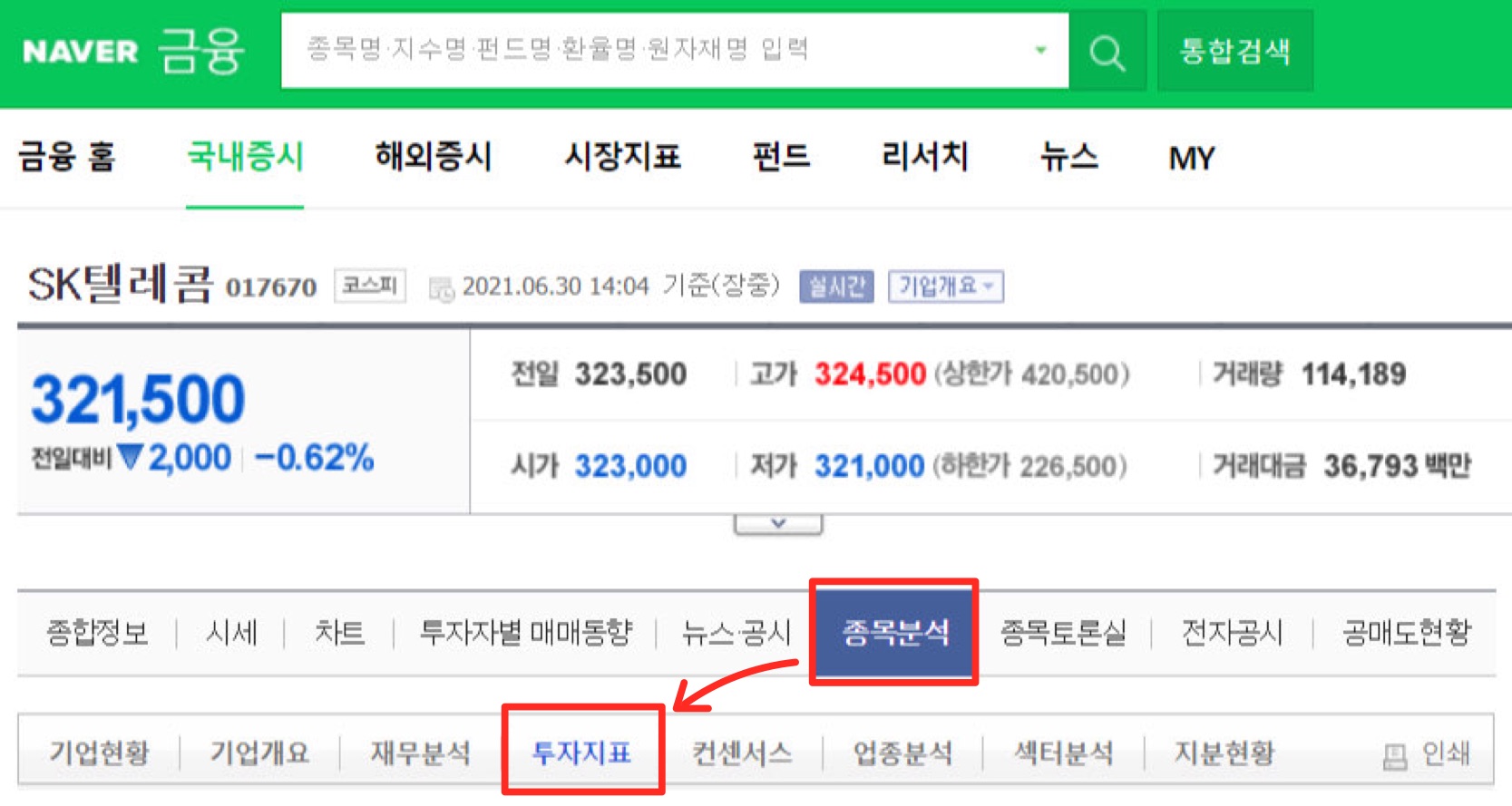Image resolution: width=1512 pixels, height=806 pixels.
Task: Click the high price 324,500
Action: point(870,374)
